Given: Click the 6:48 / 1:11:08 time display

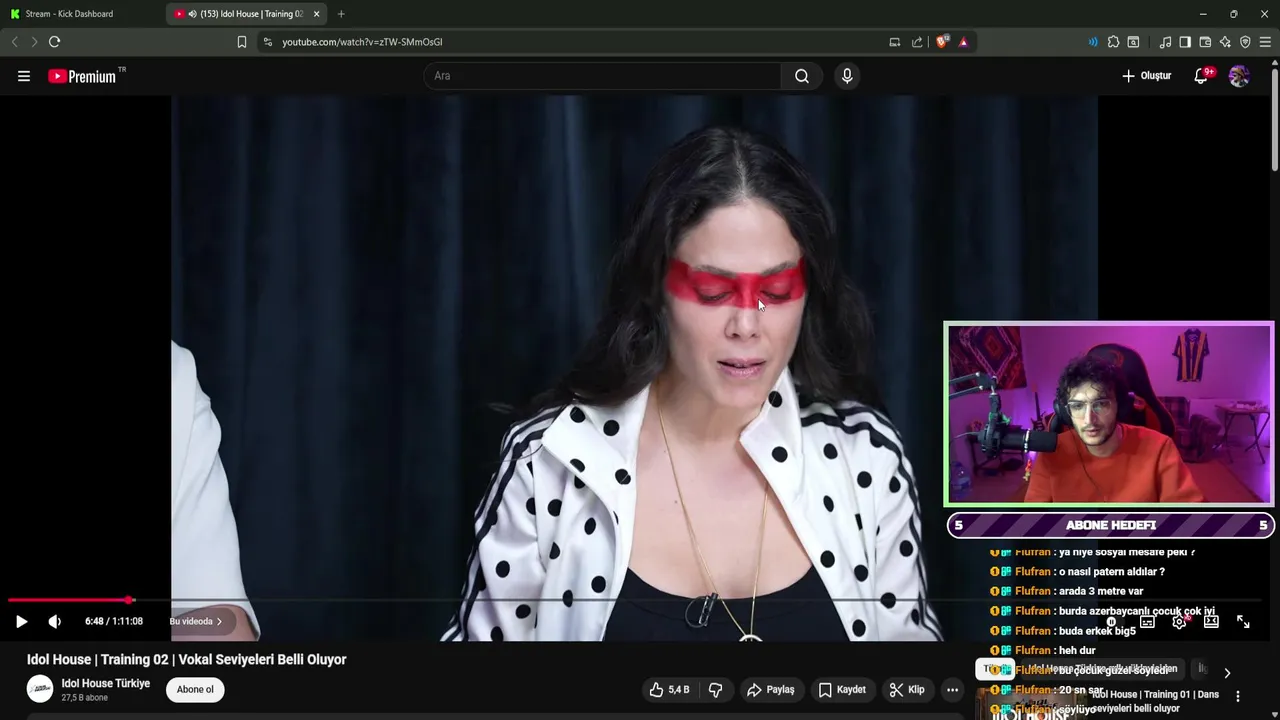Looking at the screenshot, I should pyautogui.click(x=114, y=621).
